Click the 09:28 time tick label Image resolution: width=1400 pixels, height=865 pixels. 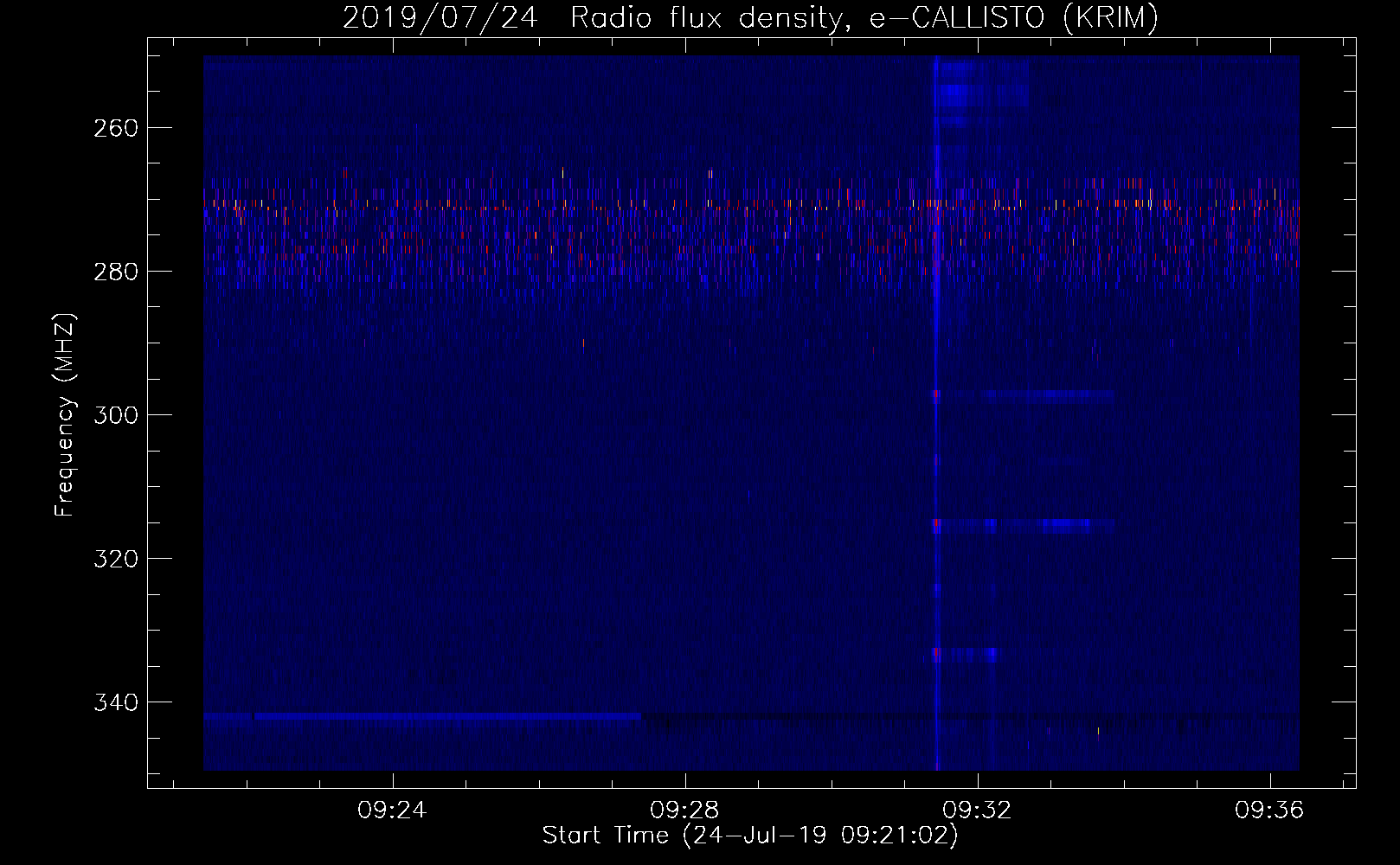(684, 811)
